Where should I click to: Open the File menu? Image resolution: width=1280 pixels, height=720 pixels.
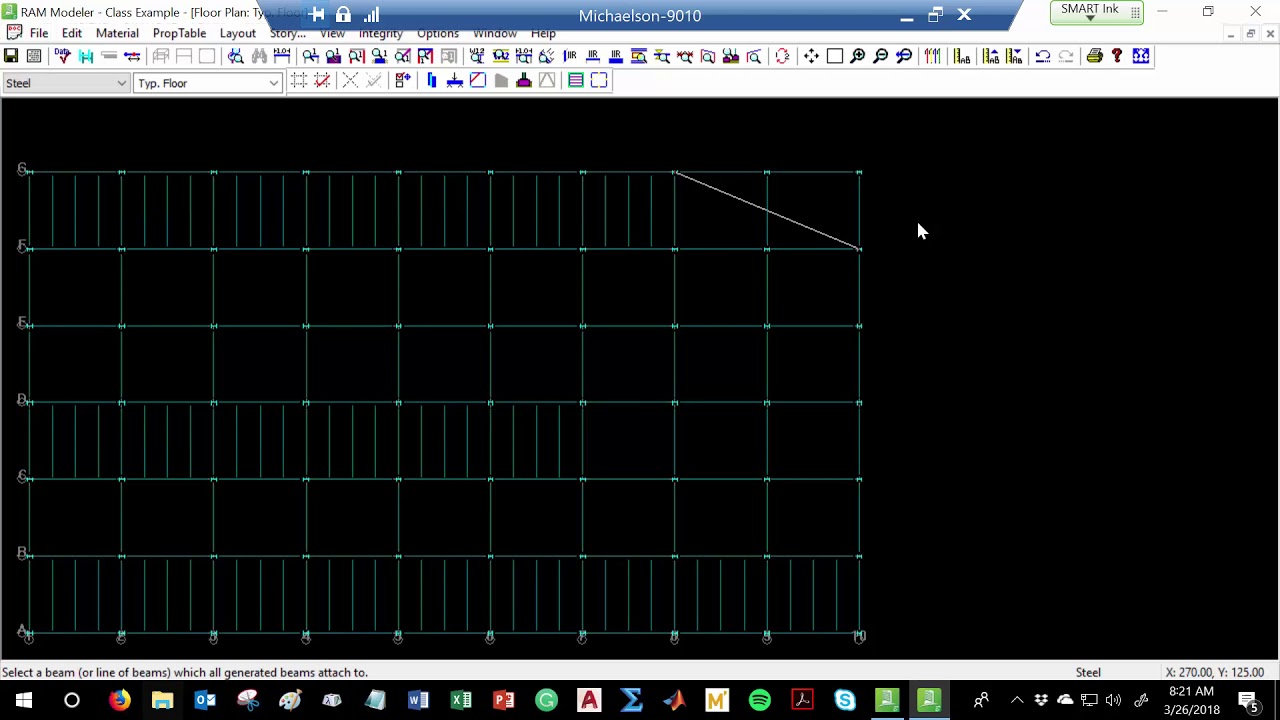tap(39, 33)
